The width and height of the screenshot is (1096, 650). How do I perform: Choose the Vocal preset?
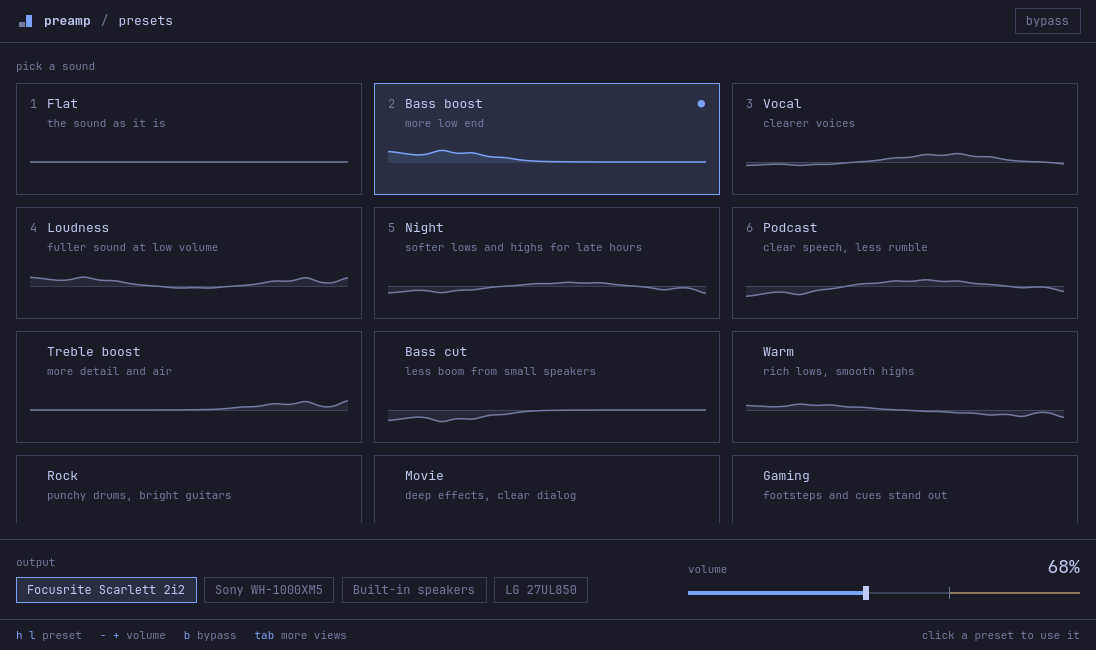tap(904, 139)
